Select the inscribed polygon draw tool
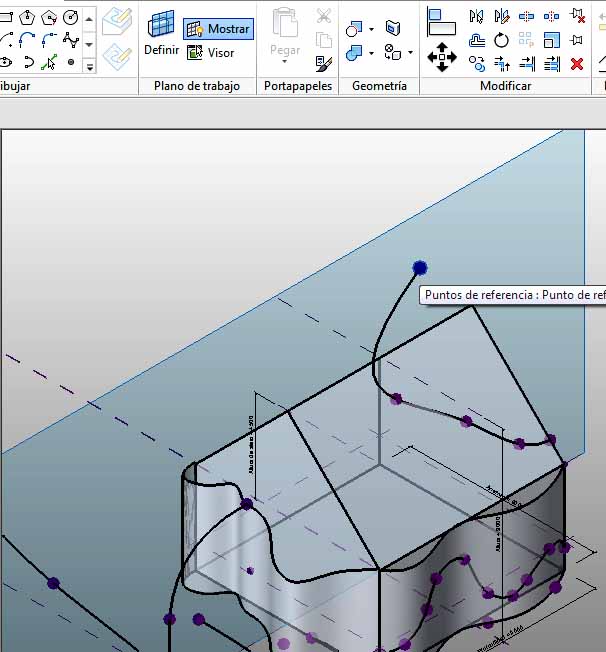The image size is (606, 652). coord(27,17)
